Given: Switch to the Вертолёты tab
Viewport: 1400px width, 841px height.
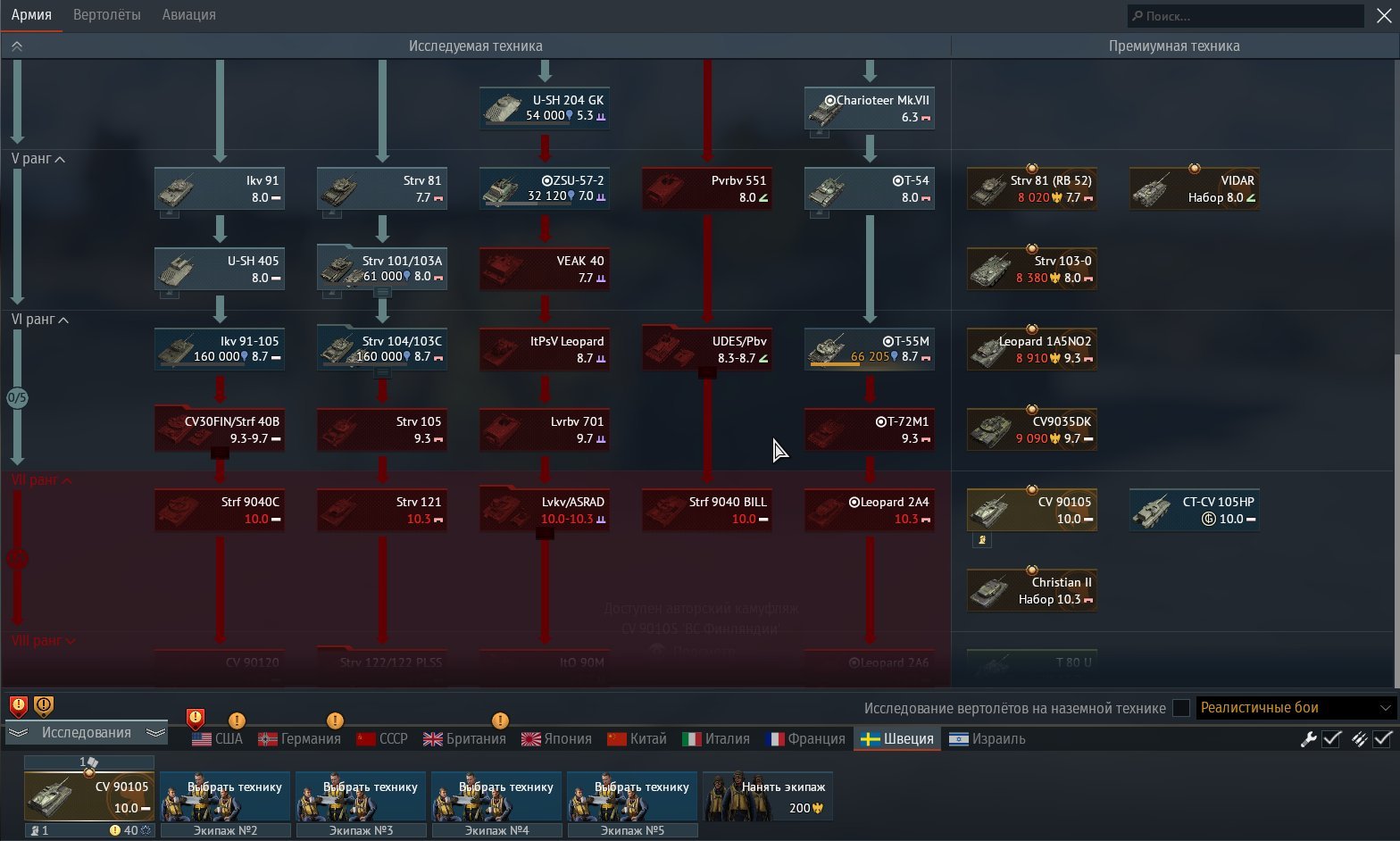Looking at the screenshot, I should click(x=106, y=15).
